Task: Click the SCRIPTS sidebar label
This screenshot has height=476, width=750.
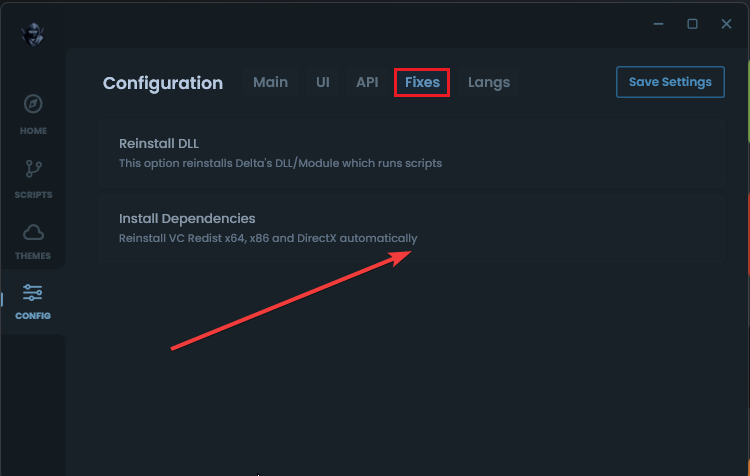Action: coord(33,195)
